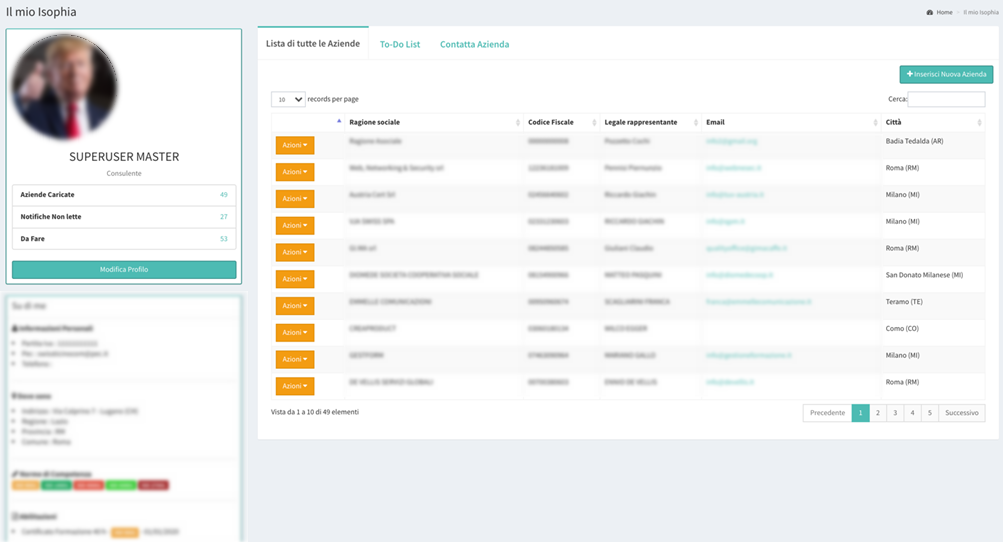Click the Home breadcrumb icon
This screenshot has height=542, width=1003.
pyautogui.click(x=930, y=12)
